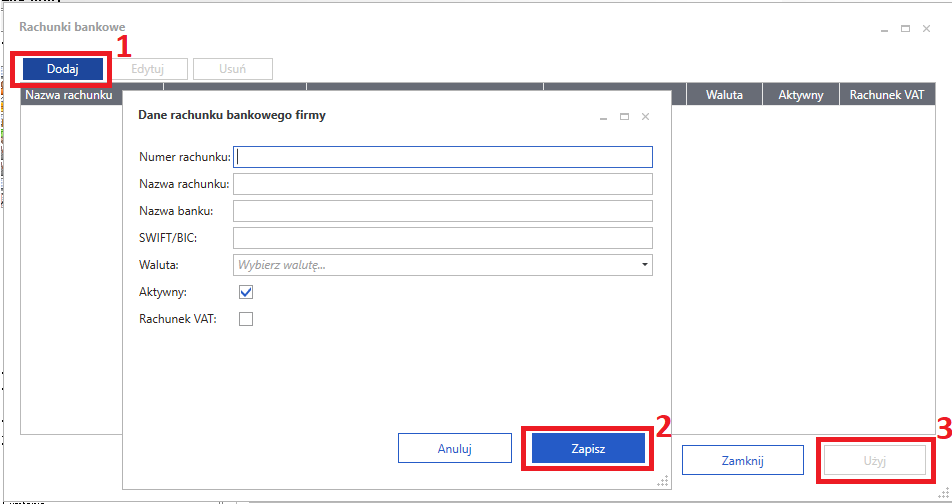Click into the Nazwa rachunku text field
The image size is (952, 504).
[x=443, y=184]
